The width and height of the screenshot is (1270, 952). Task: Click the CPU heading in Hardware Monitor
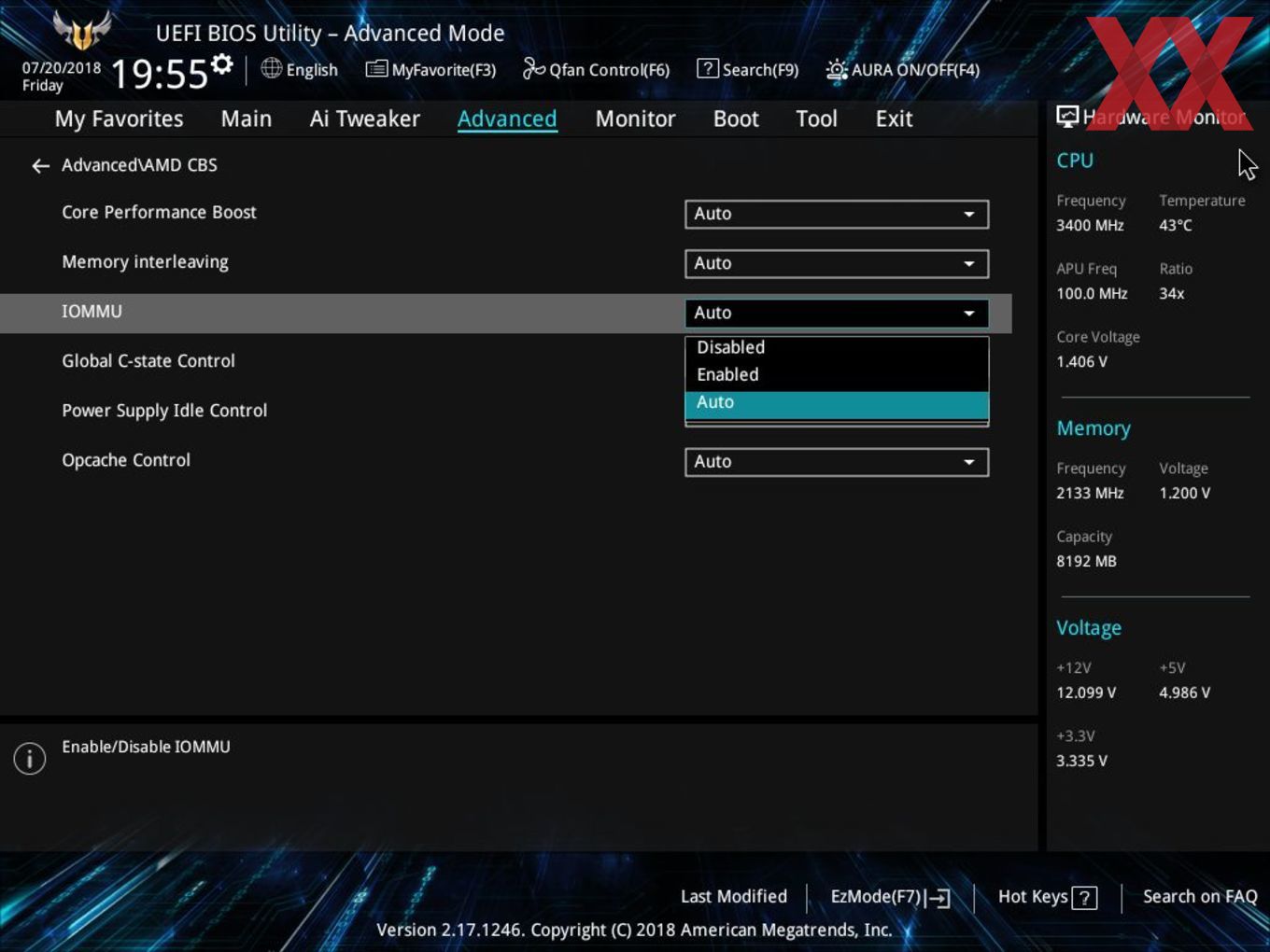(x=1075, y=161)
